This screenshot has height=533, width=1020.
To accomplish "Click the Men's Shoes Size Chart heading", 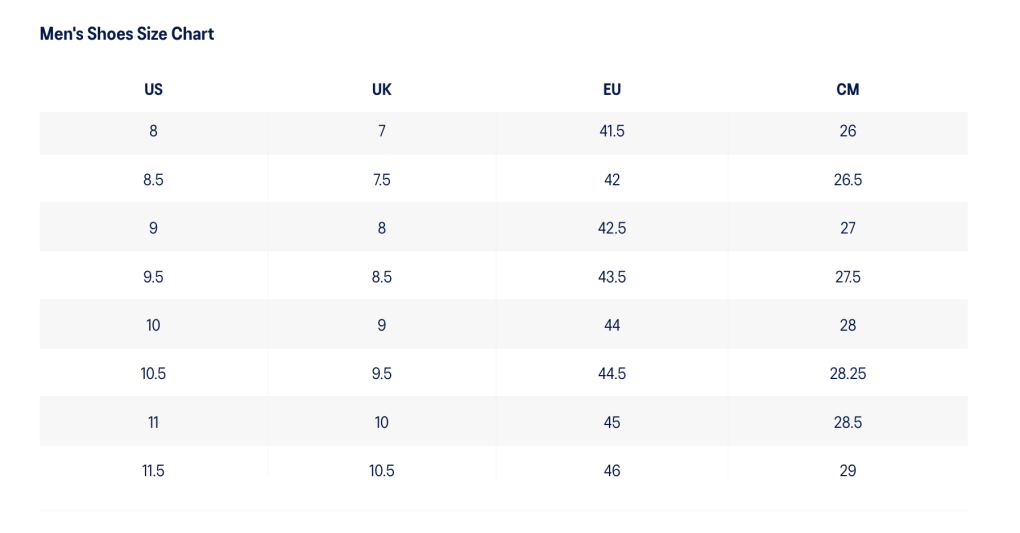I will click(x=127, y=34).
